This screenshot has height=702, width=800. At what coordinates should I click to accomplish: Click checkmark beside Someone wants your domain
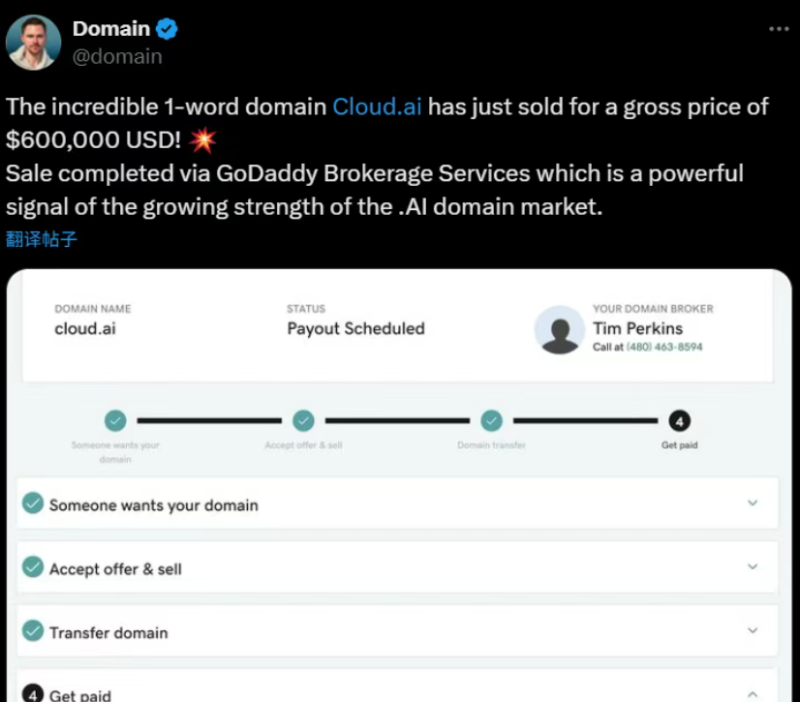(33, 504)
